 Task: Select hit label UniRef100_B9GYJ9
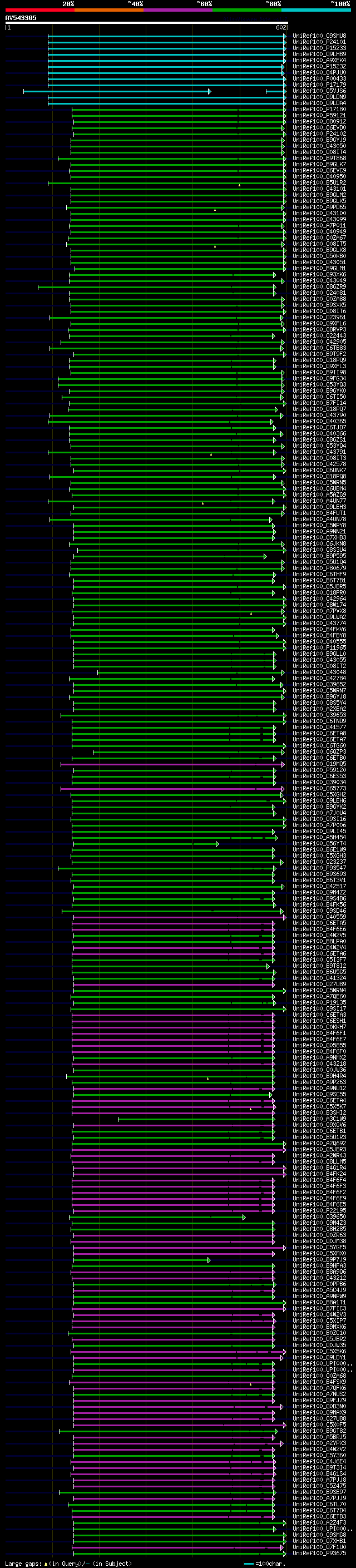pos(319,140)
